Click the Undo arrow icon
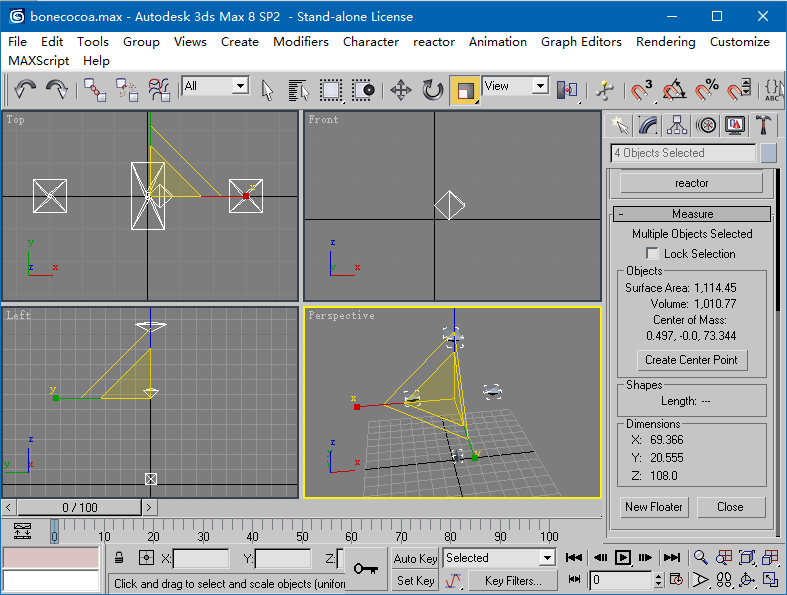Image resolution: width=787 pixels, height=595 pixels. 25,90
